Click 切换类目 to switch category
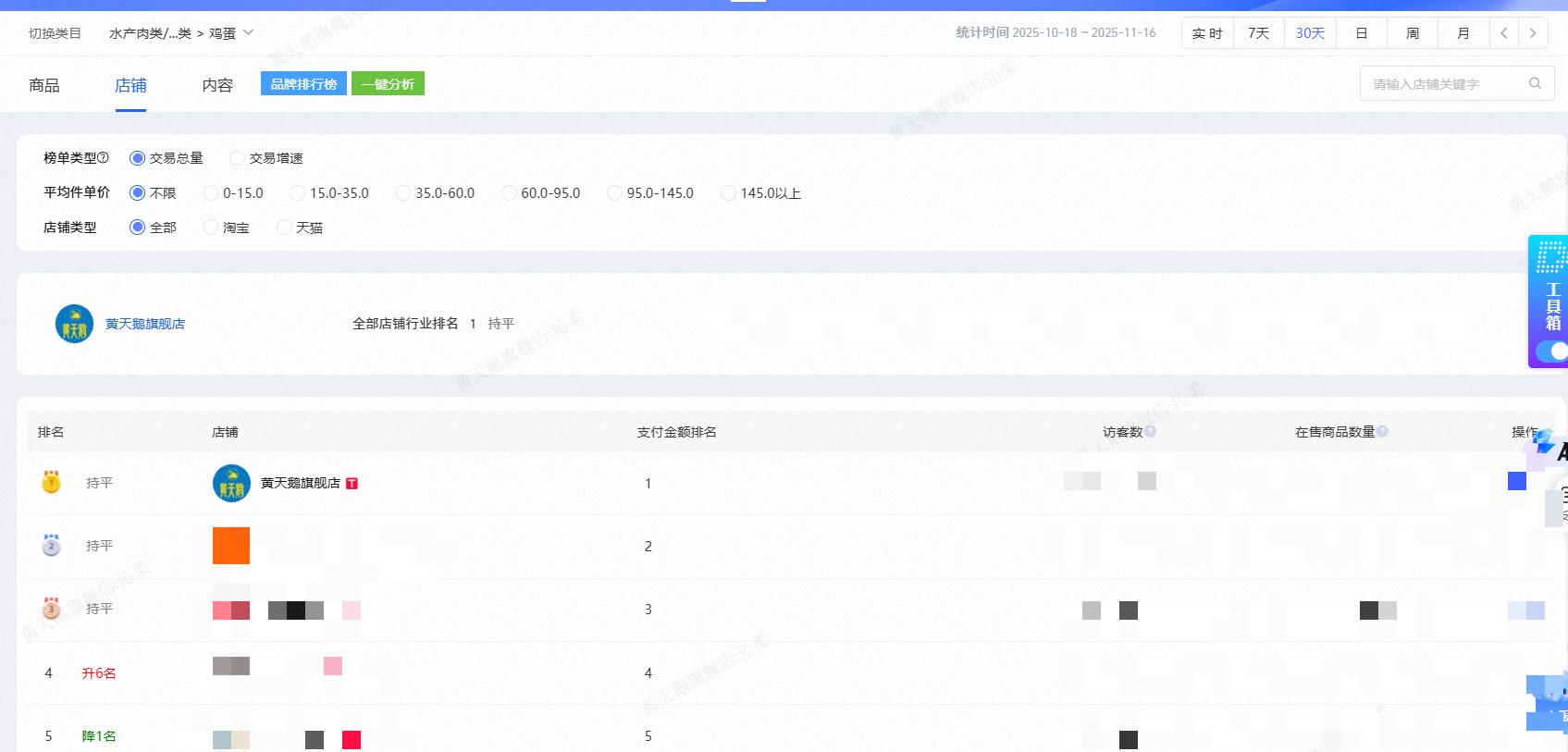 pos(55,33)
